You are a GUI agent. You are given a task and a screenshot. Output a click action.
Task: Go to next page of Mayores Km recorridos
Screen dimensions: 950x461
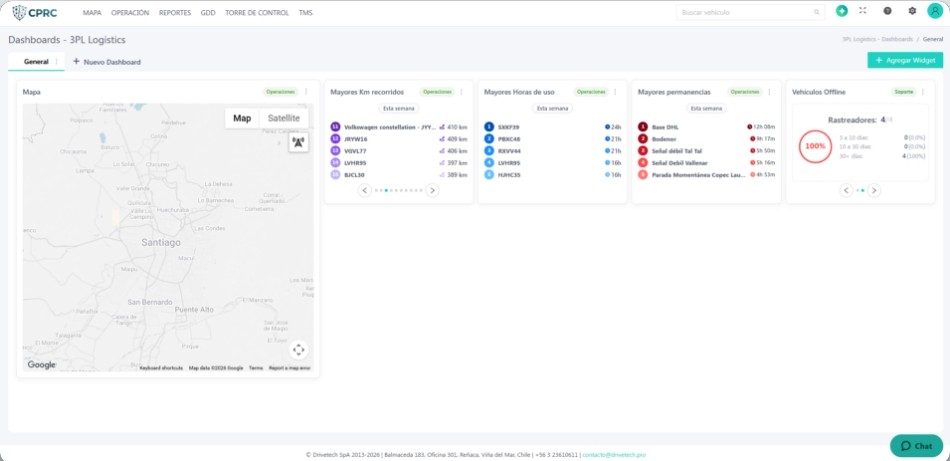tap(432, 190)
